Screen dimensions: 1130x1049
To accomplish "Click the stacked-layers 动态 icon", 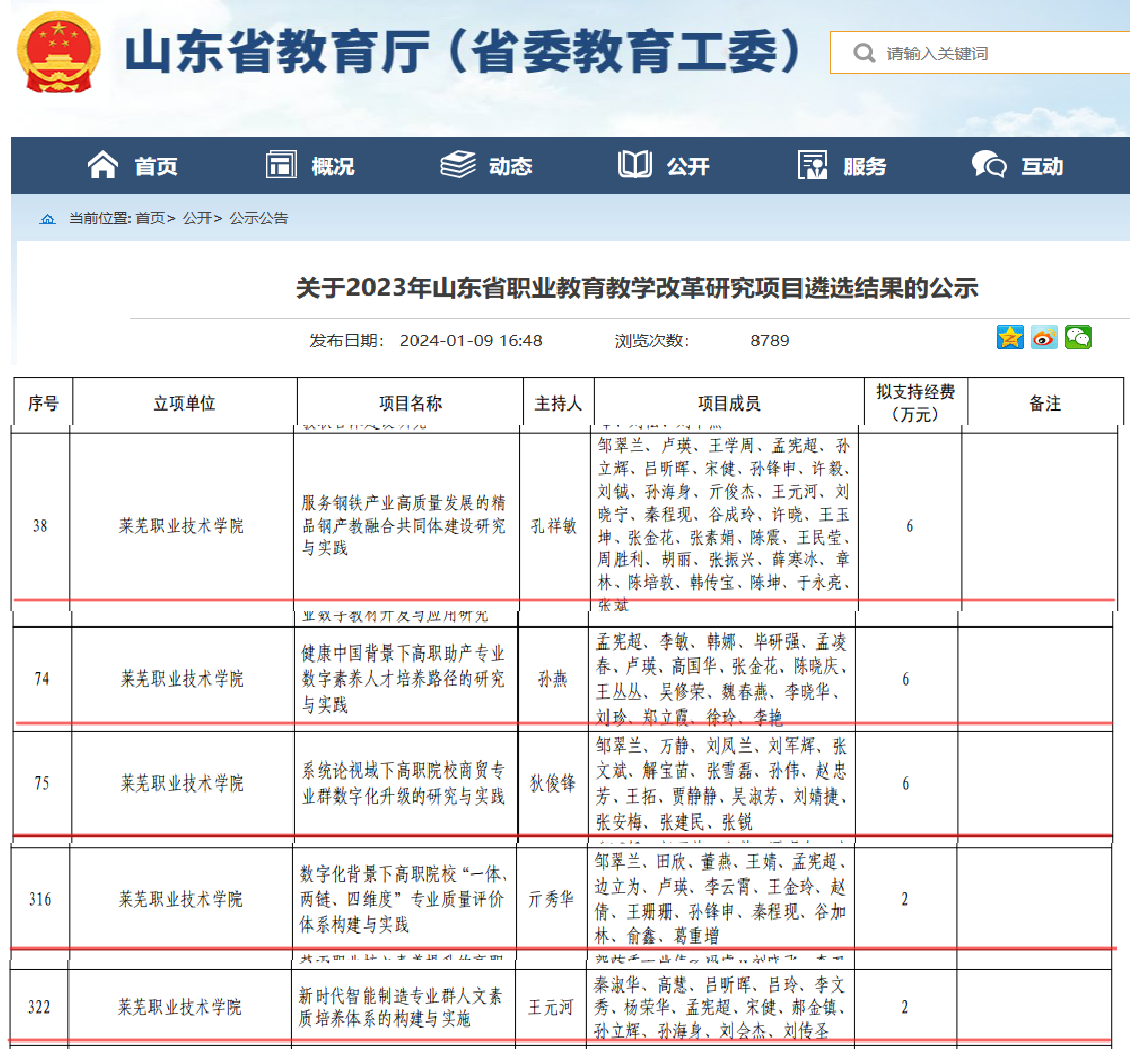I will click(x=458, y=165).
